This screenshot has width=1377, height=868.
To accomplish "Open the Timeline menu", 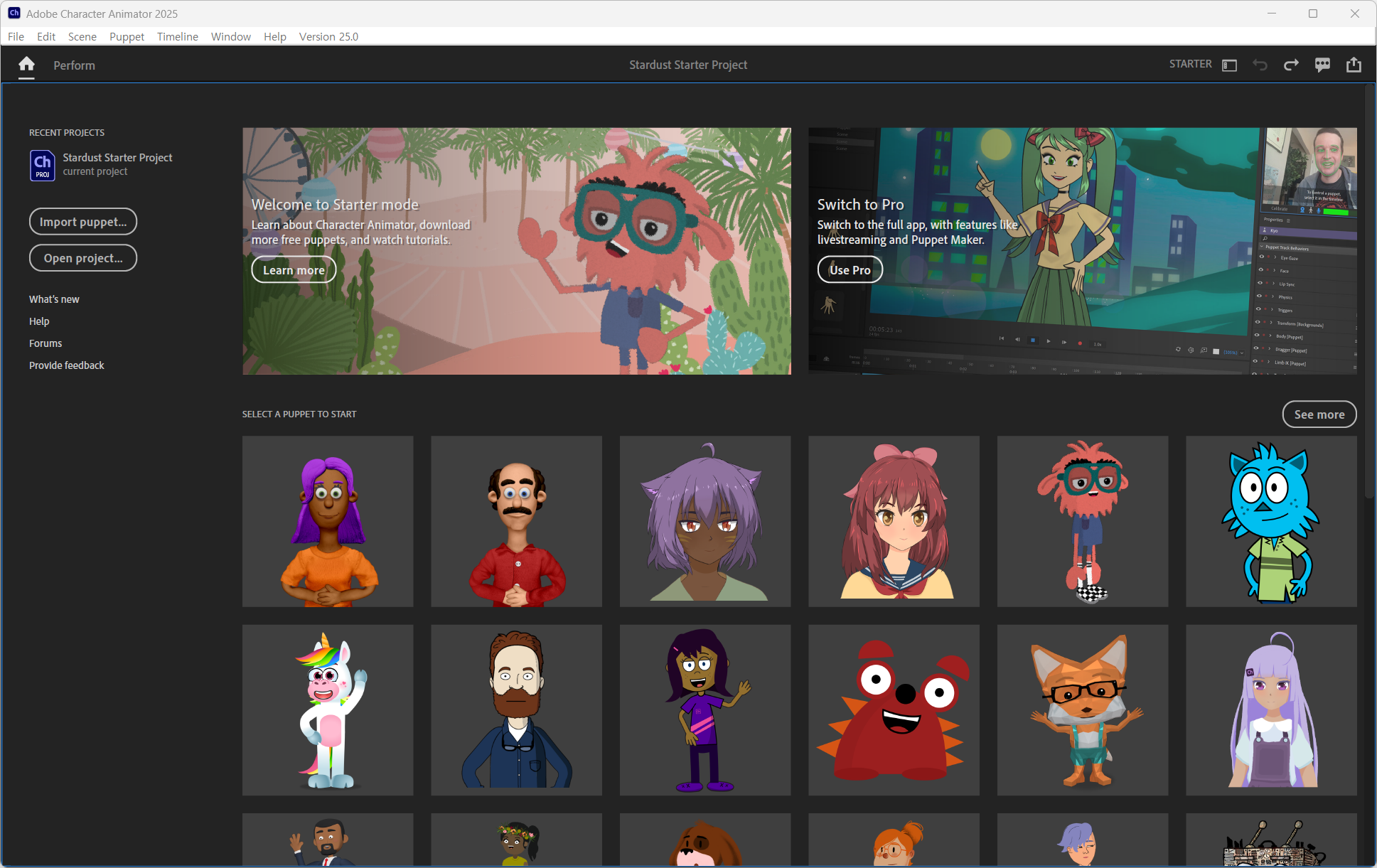I will (x=177, y=36).
